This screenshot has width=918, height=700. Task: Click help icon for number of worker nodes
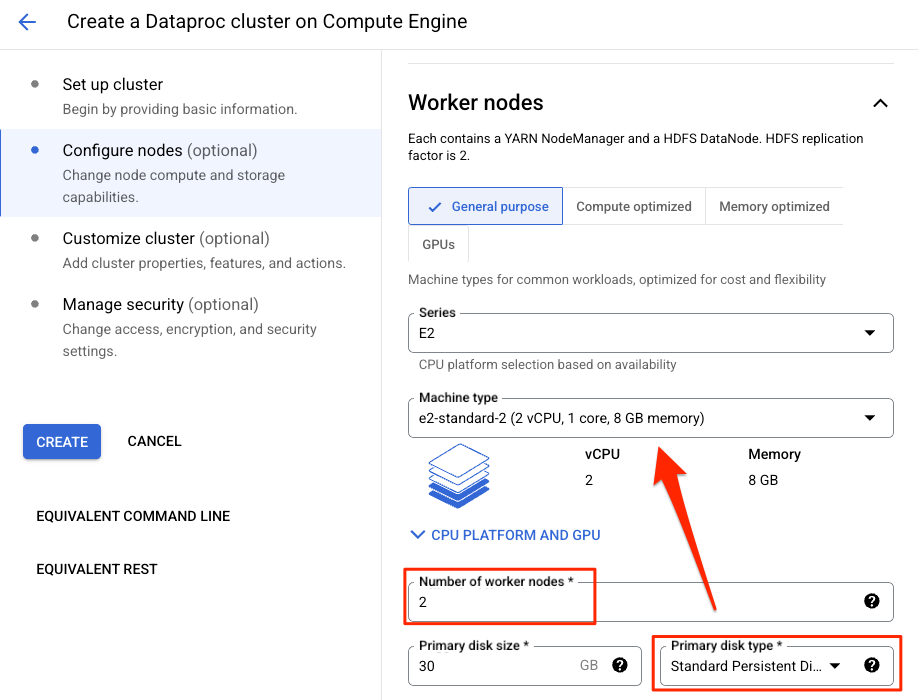click(871, 601)
